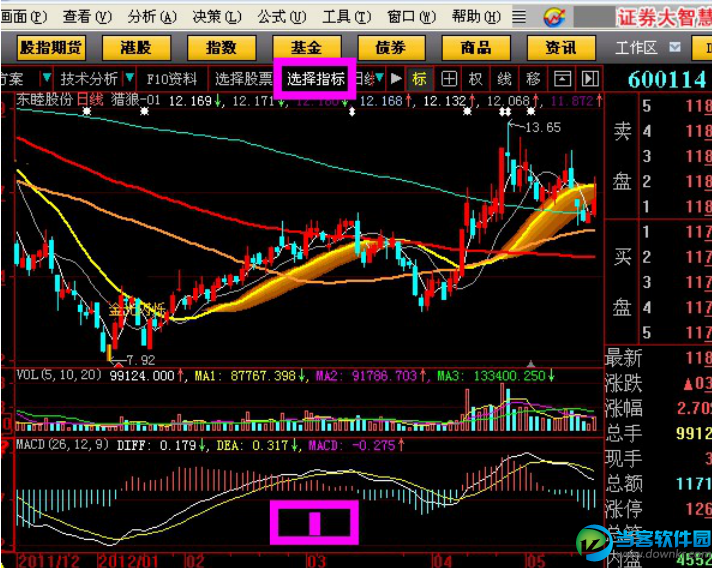Click the window panel layout icon

coord(562,79)
